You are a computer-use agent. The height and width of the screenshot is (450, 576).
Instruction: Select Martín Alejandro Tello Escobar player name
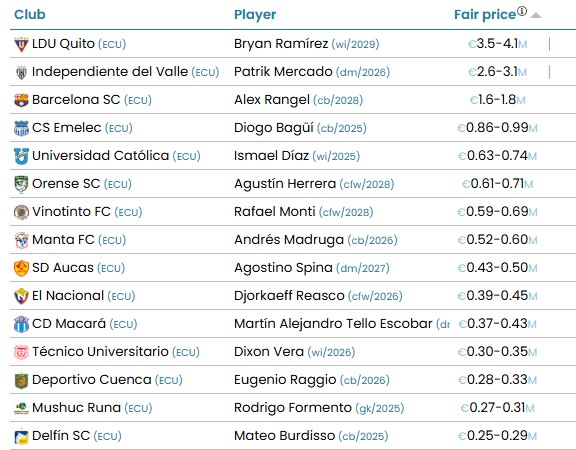click(333, 324)
